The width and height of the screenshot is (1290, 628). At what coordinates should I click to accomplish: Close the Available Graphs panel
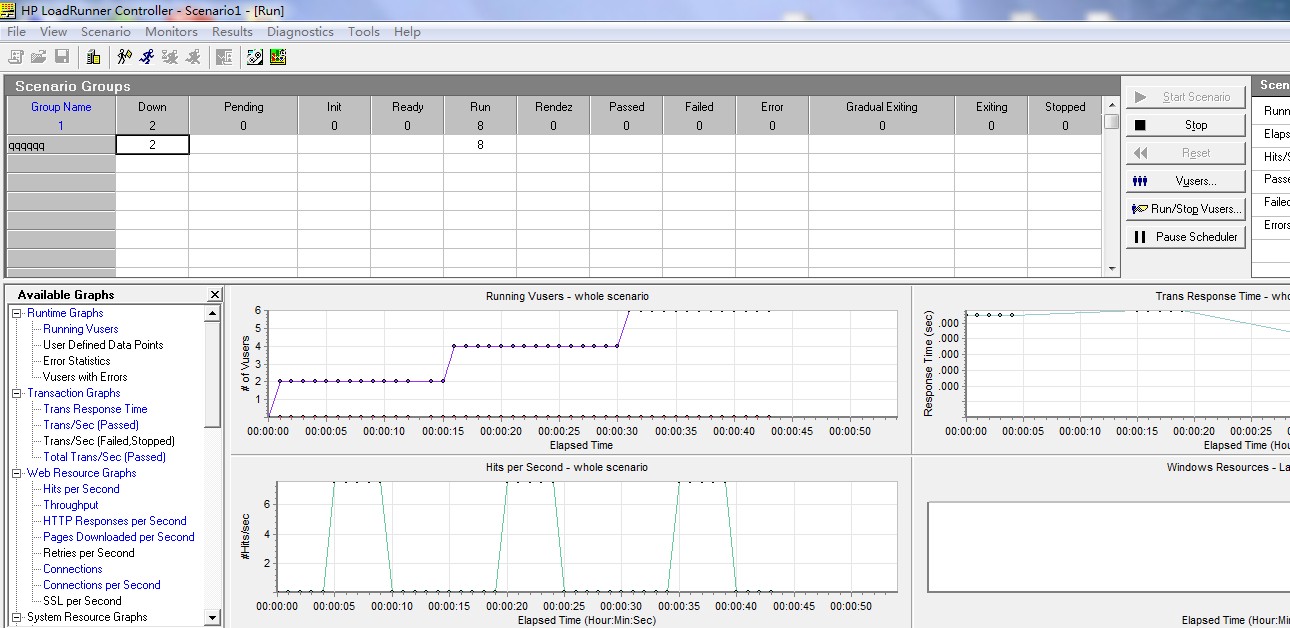[215, 294]
